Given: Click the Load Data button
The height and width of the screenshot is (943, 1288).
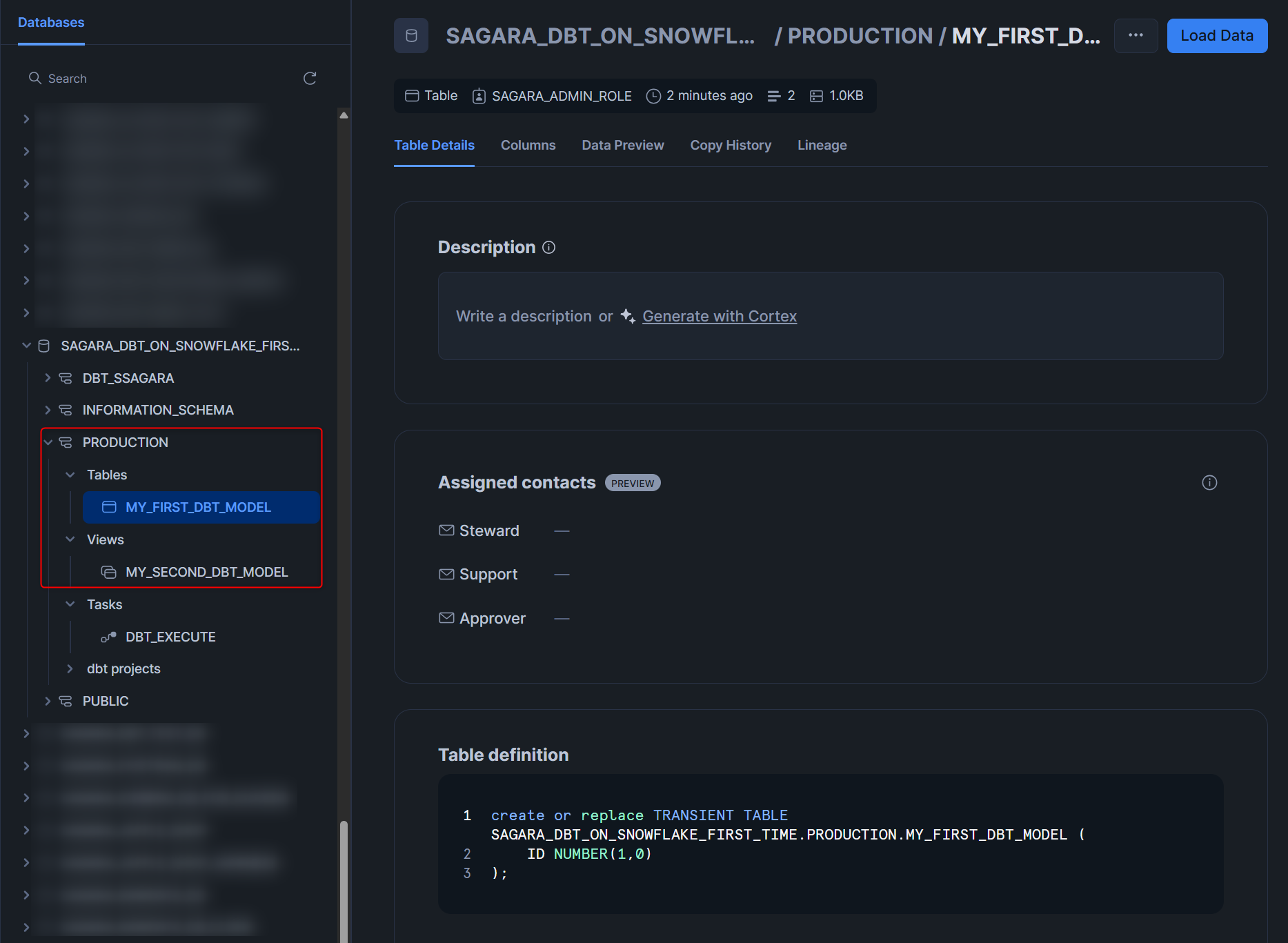Looking at the screenshot, I should (x=1217, y=36).
